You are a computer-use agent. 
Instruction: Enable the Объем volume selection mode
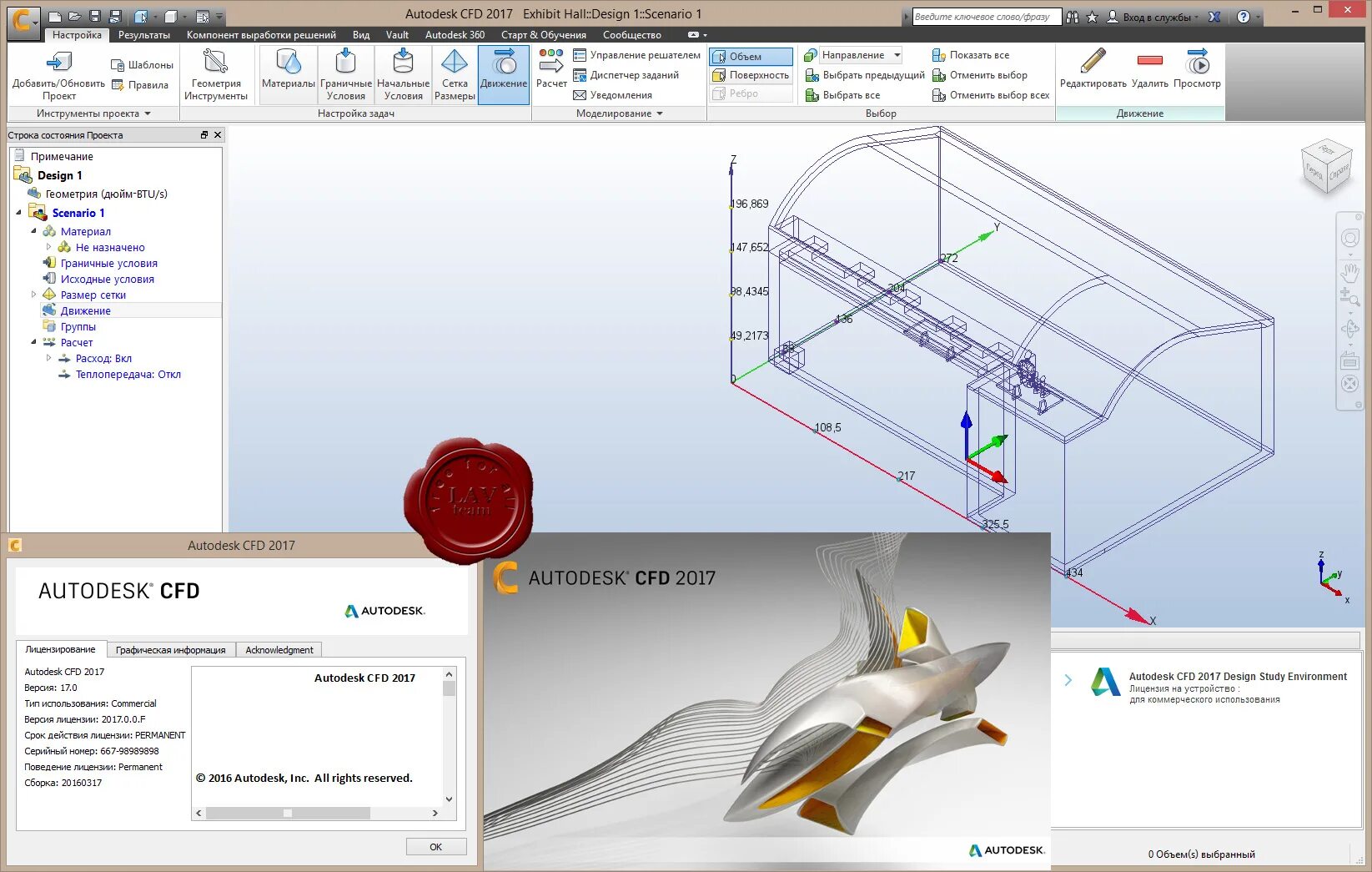click(751, 57)
